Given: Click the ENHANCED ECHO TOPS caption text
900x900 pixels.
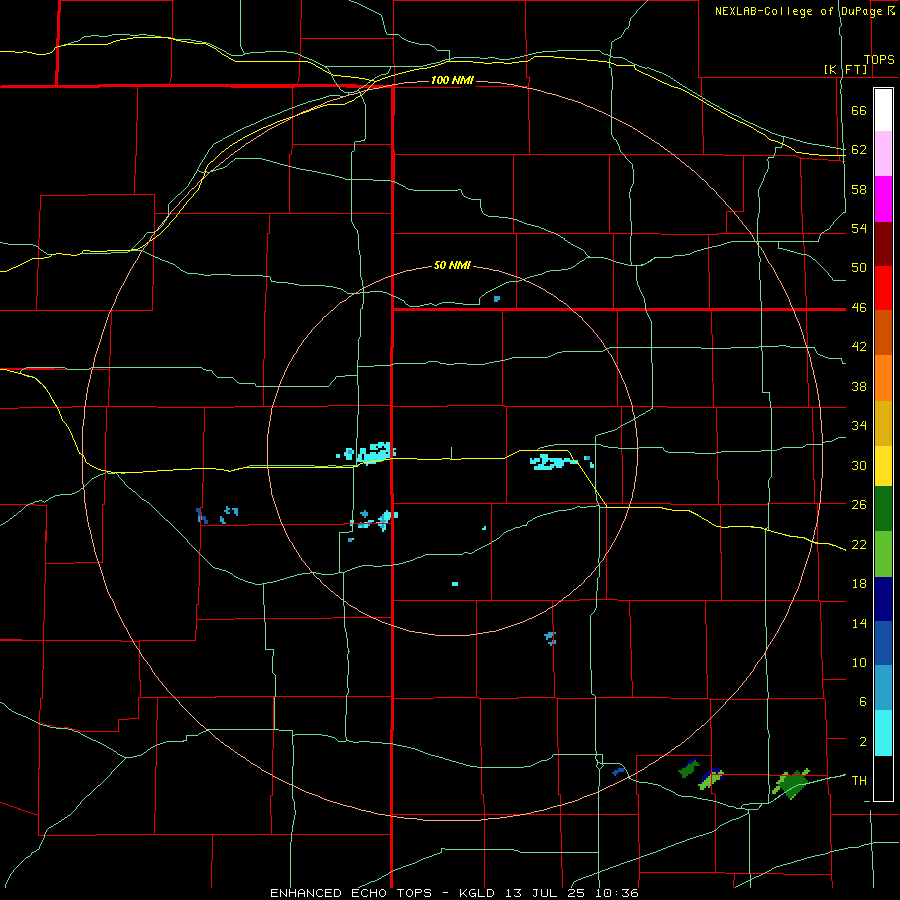Looking at the screenshot, I should (x=351, y=893).
